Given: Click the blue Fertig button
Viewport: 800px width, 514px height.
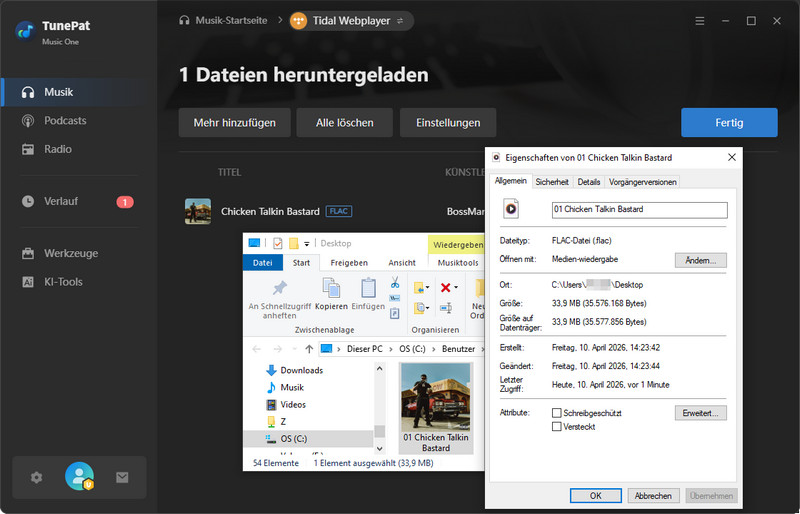Looking at the screenshot, I should 729,123.
